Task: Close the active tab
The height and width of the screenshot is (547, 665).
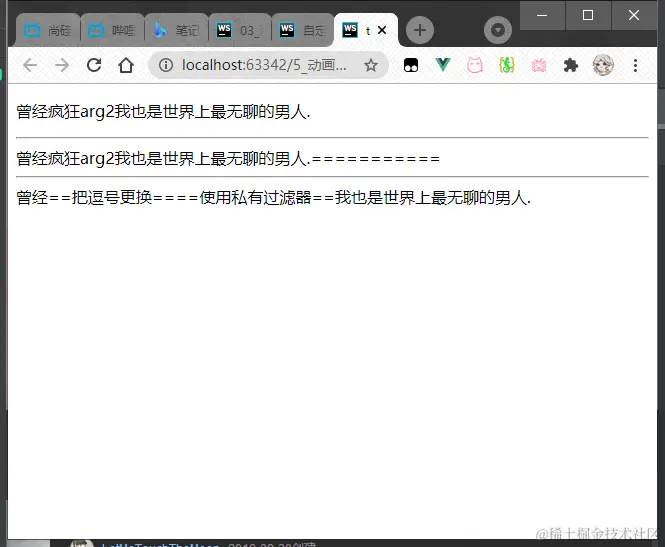Action: [x=382, y=30]
